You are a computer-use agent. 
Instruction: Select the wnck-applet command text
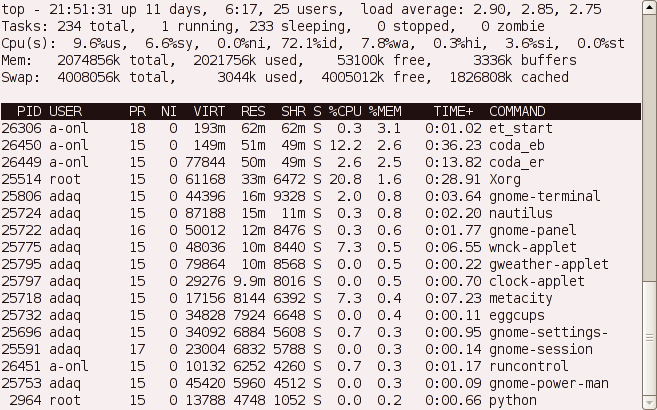click(533, 248)
